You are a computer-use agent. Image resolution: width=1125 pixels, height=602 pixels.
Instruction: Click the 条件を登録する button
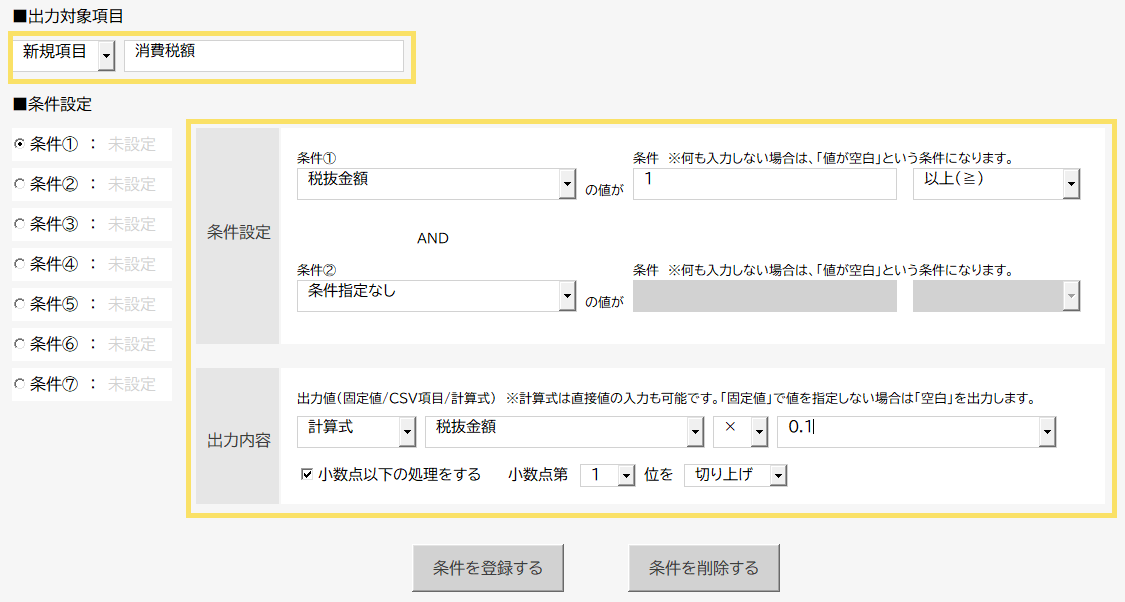(488, 568)
